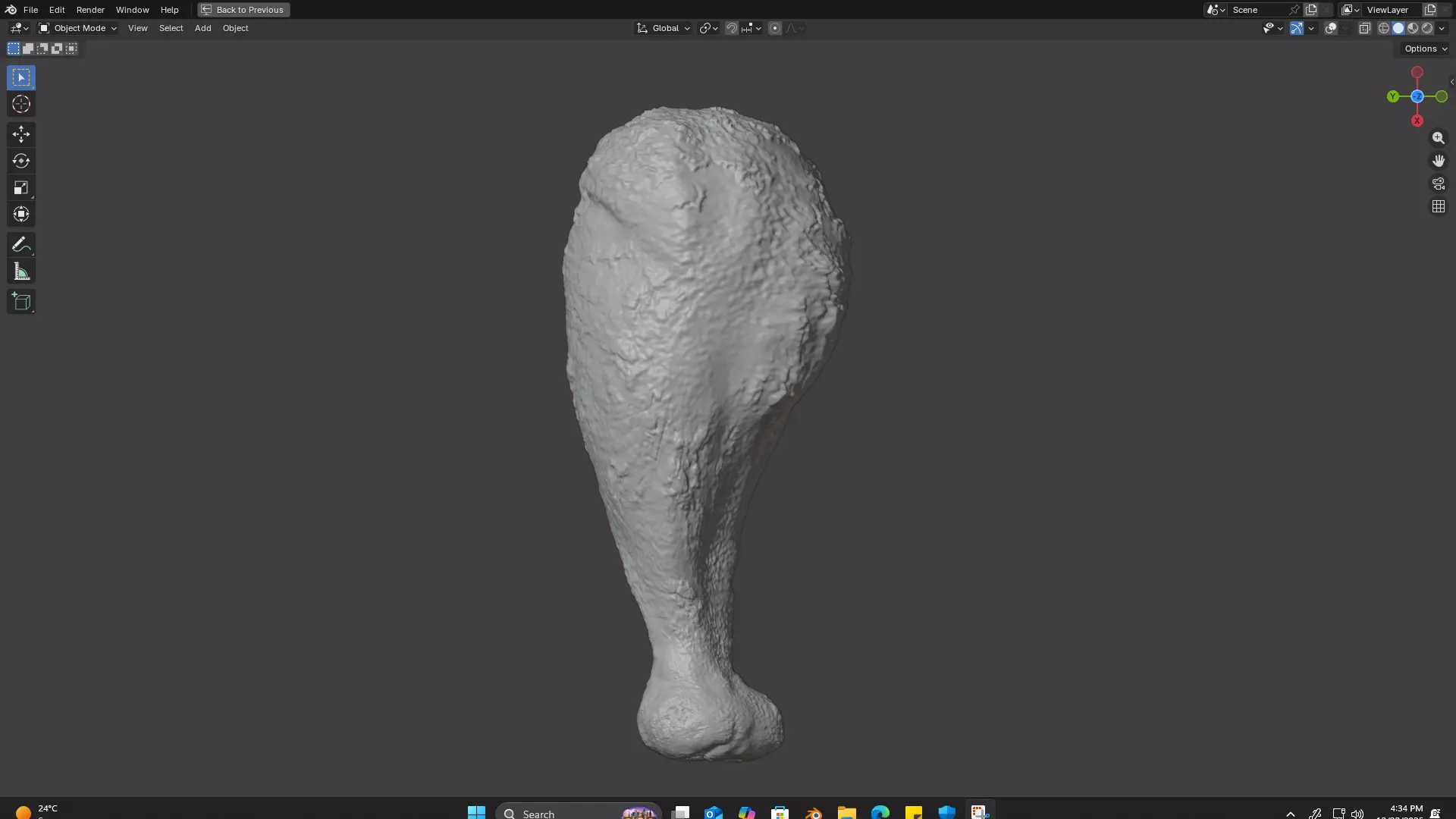Select the Annotate tool

21,244
